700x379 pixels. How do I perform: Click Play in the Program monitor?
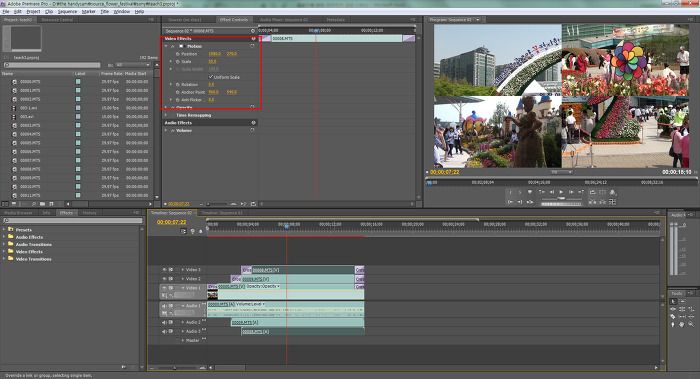point(561,192)
